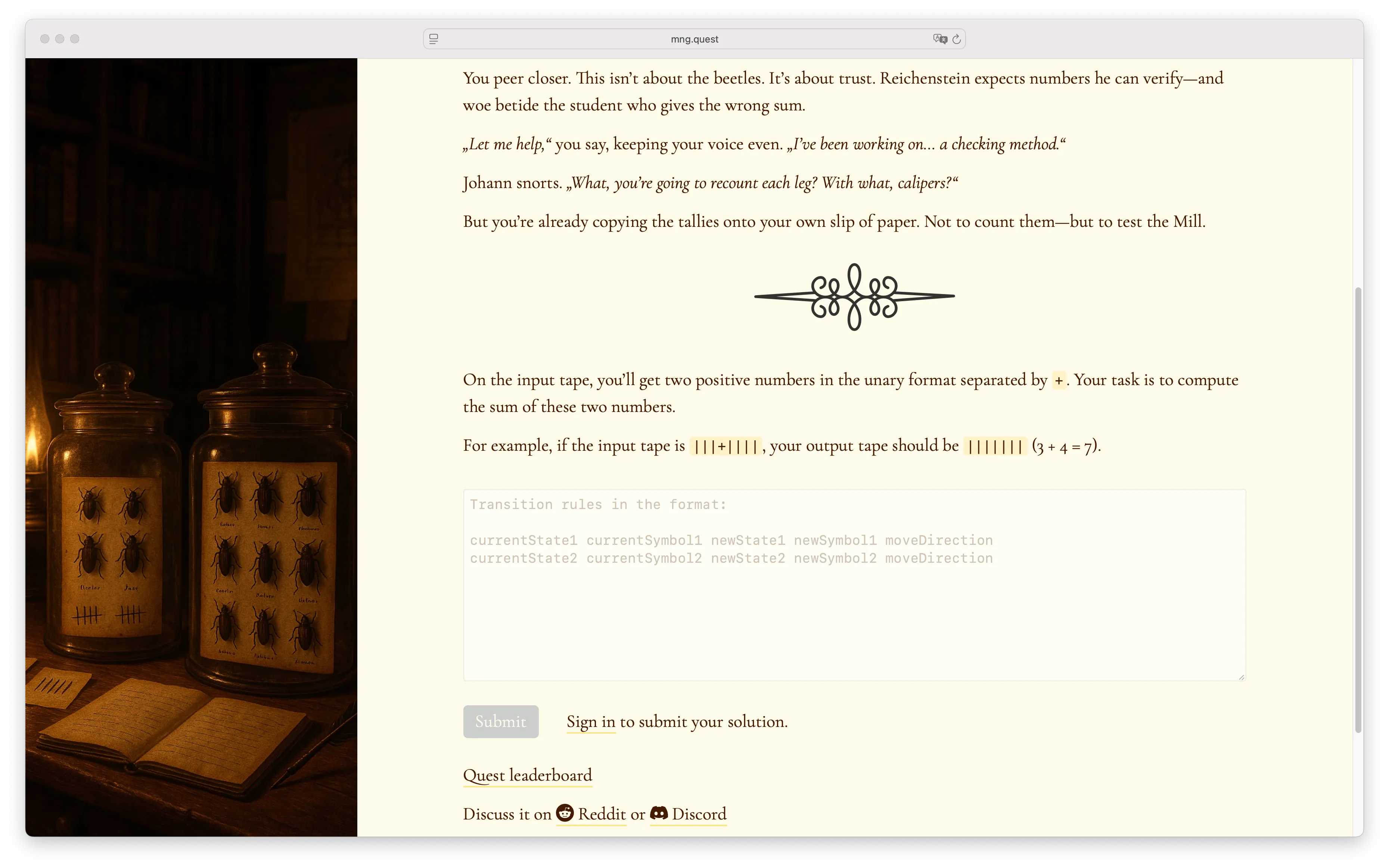Click the ornamental flourish divider
Image resolution: width=1389 pixels, height=868 pixels.
tap(854, 296)
